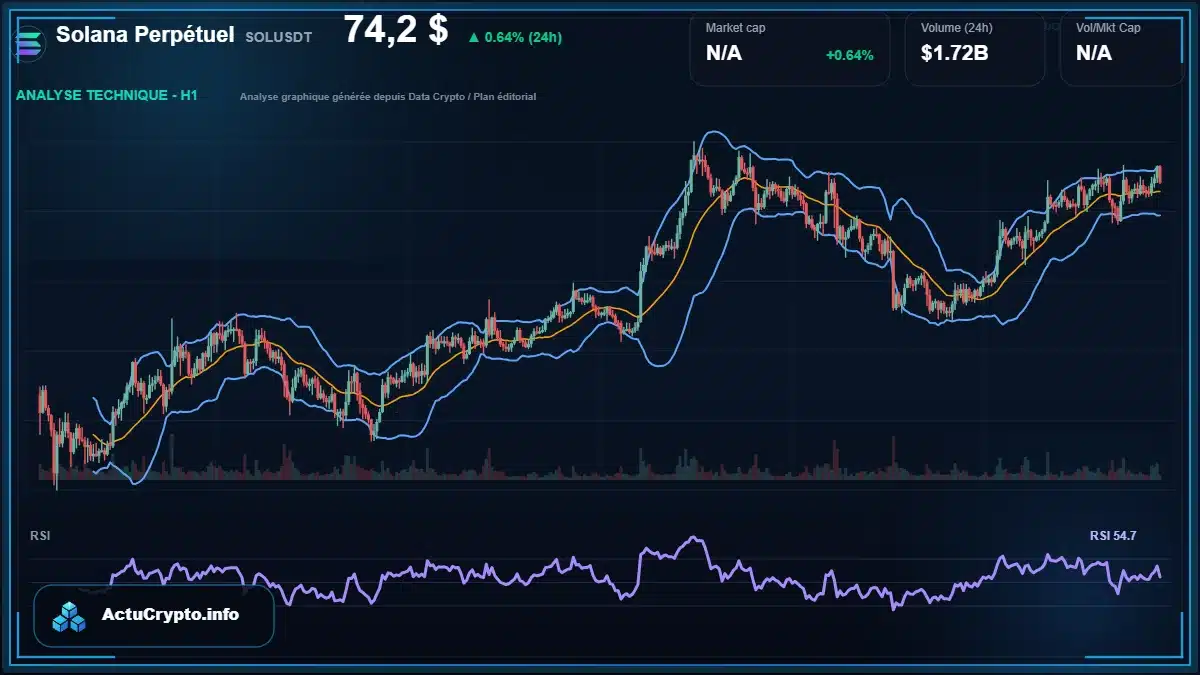Click the +0.64% market cap change
Viewport: 1200px width, 675px height.
coord(850,55)
